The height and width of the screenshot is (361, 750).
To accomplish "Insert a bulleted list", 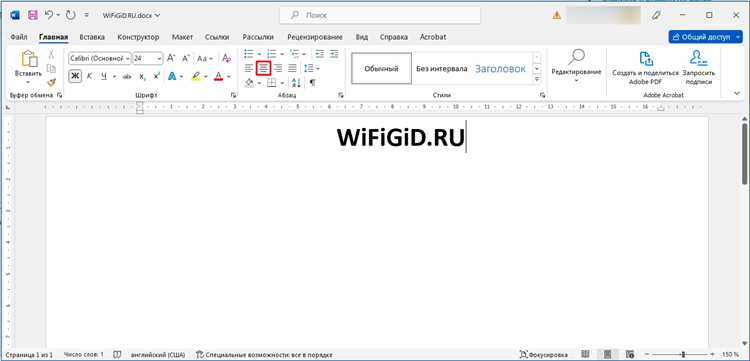I will (249, 54).
